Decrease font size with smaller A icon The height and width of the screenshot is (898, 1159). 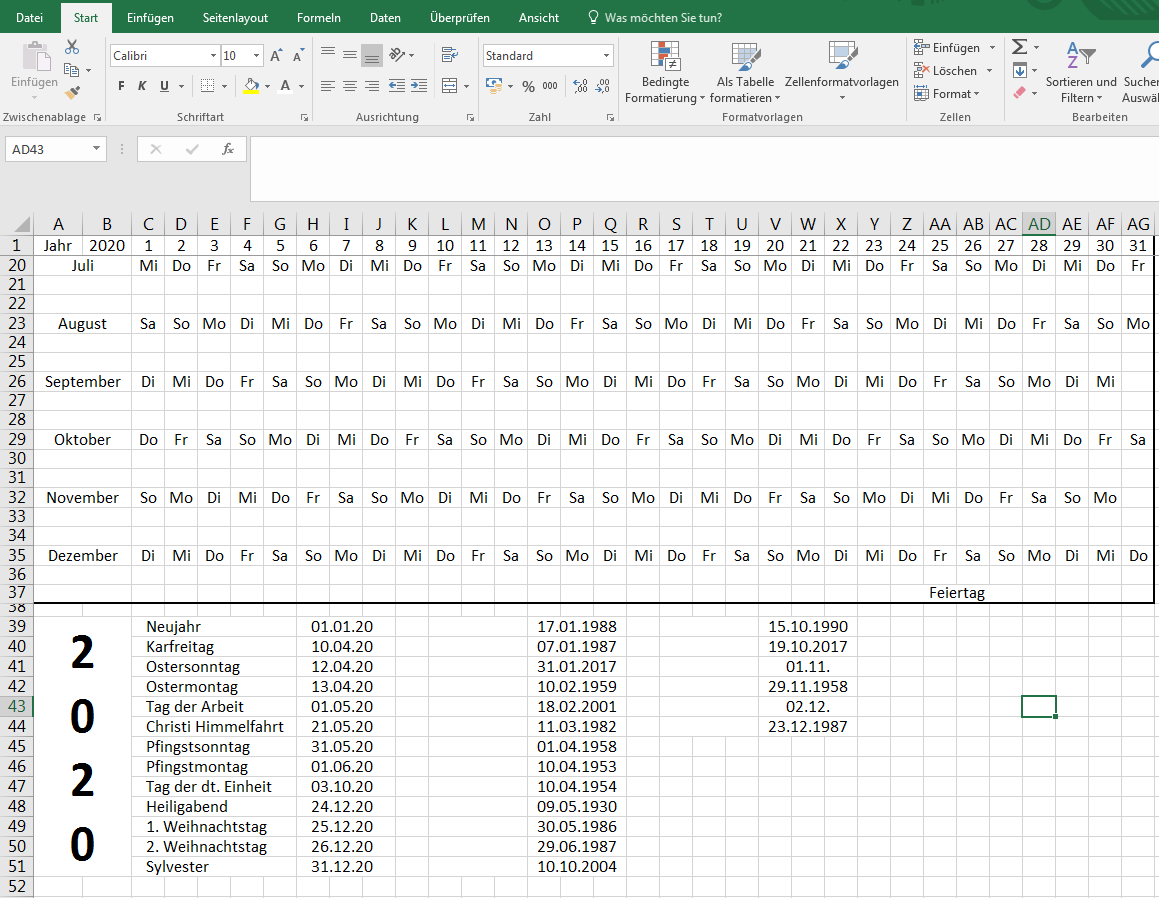298,56
